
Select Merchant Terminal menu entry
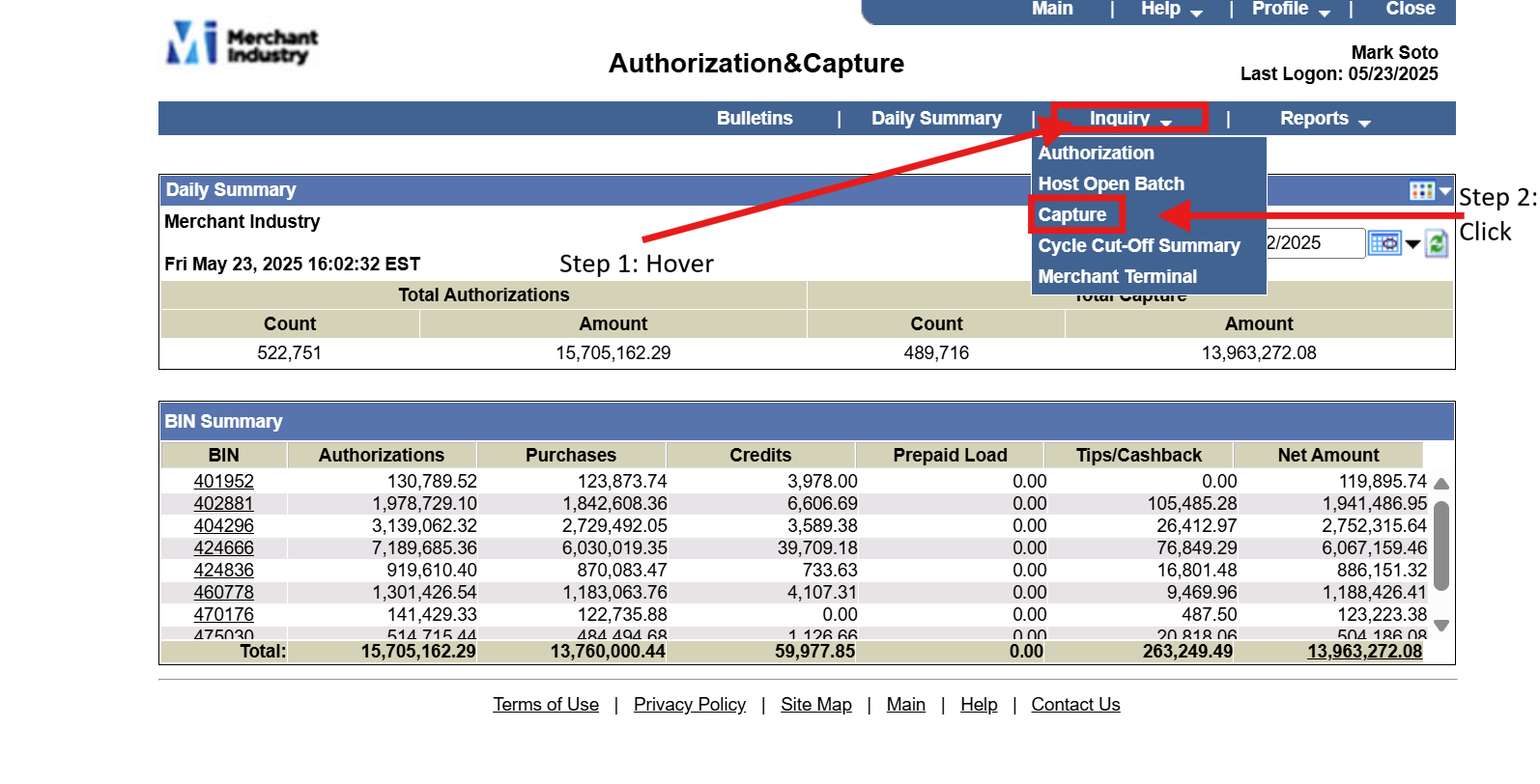click(1117, 276)
